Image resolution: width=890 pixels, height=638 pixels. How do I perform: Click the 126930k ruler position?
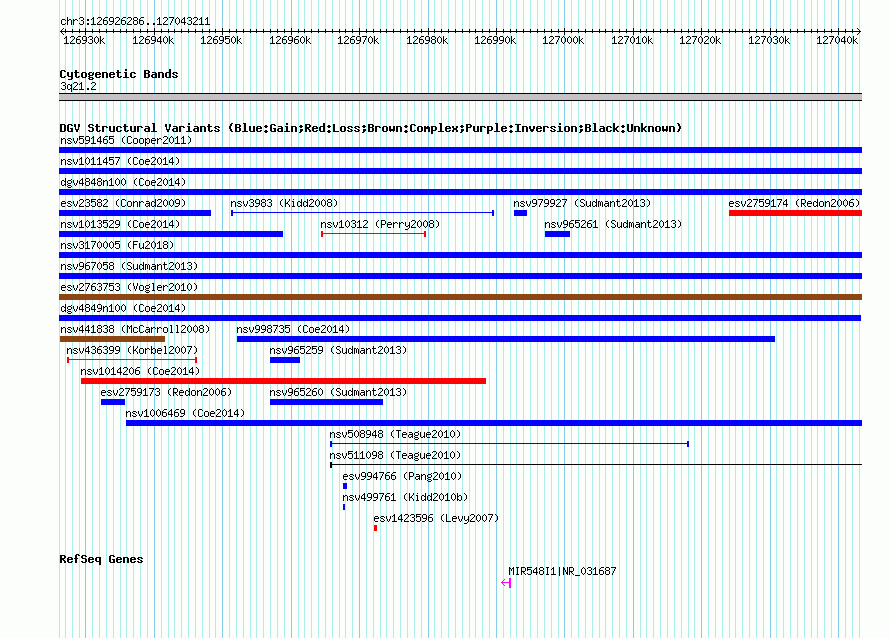(84, 40)
